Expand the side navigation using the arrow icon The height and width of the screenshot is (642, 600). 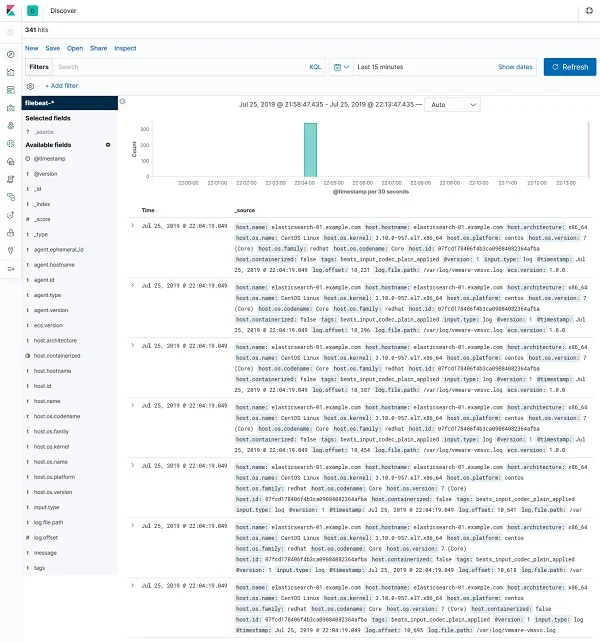tap(11, 269)
